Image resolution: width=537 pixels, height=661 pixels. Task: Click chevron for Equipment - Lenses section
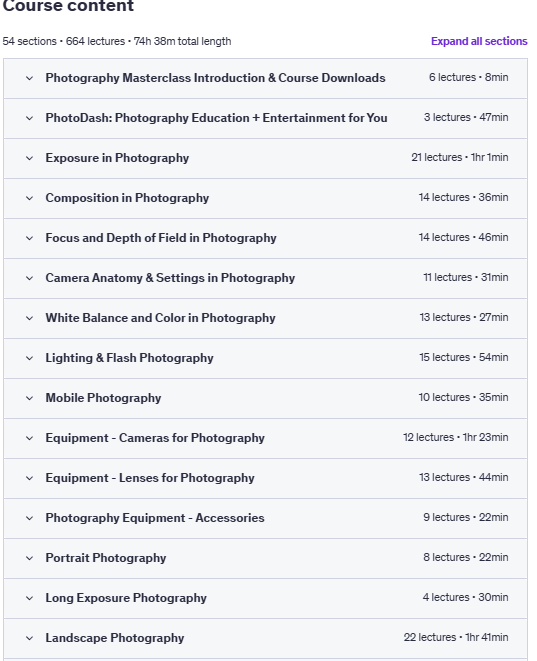30,478
